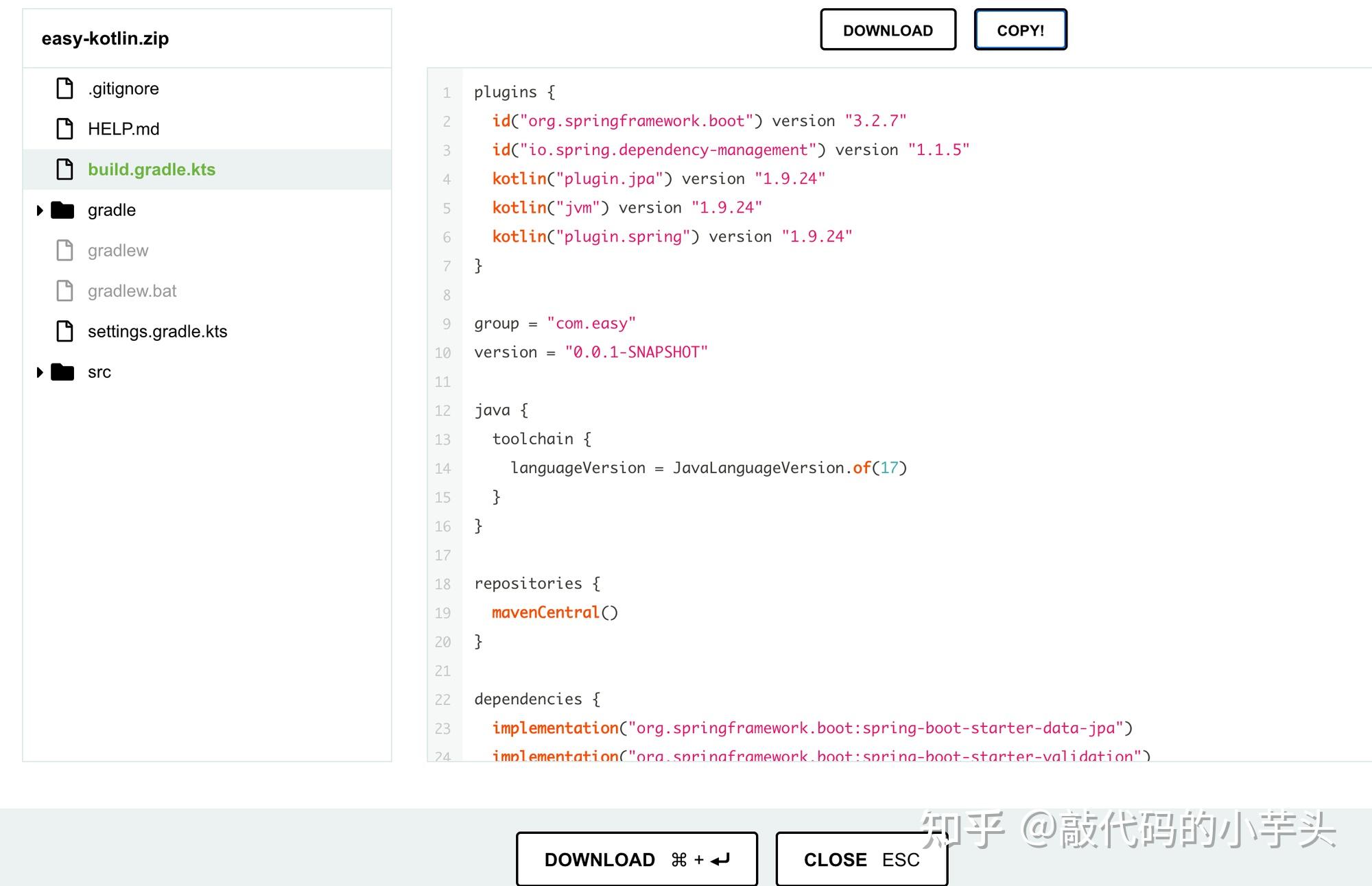Click the src folder icon
This screenshot has width=1372, height=886.
coord(62,372)
